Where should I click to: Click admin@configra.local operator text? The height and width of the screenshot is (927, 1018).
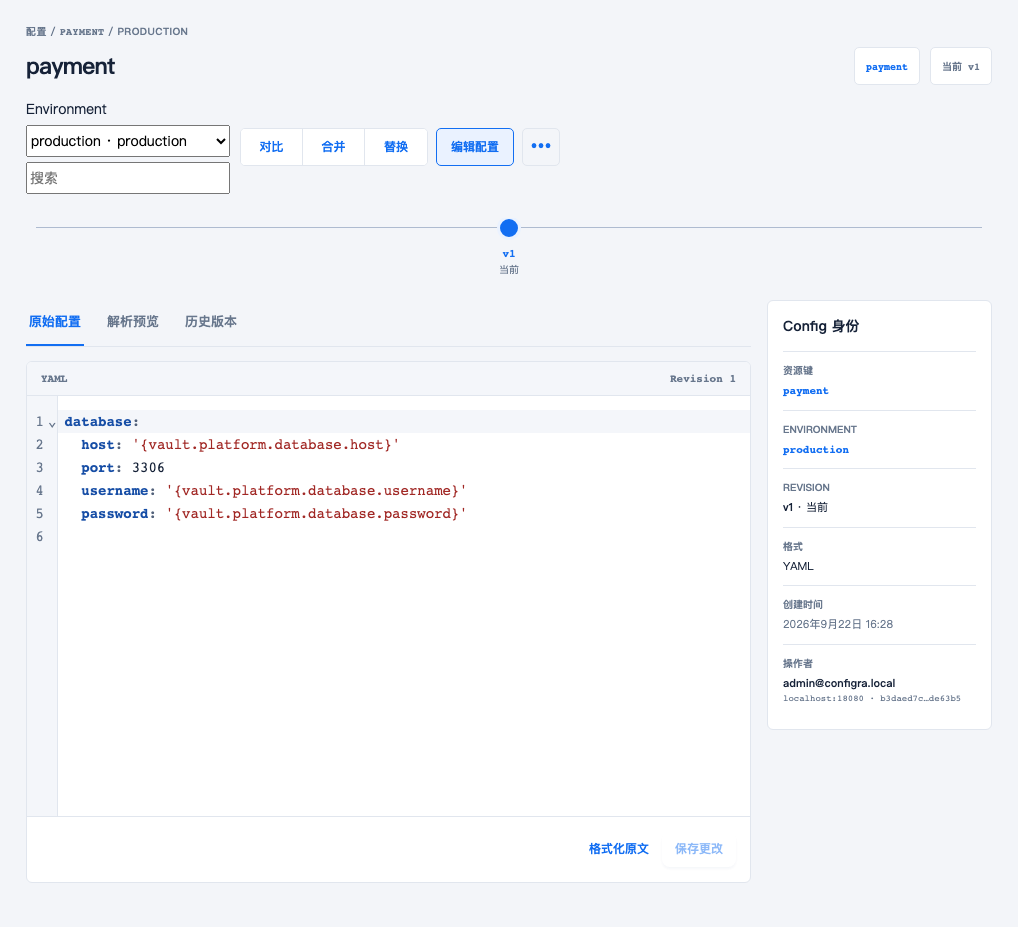(839, 683)
